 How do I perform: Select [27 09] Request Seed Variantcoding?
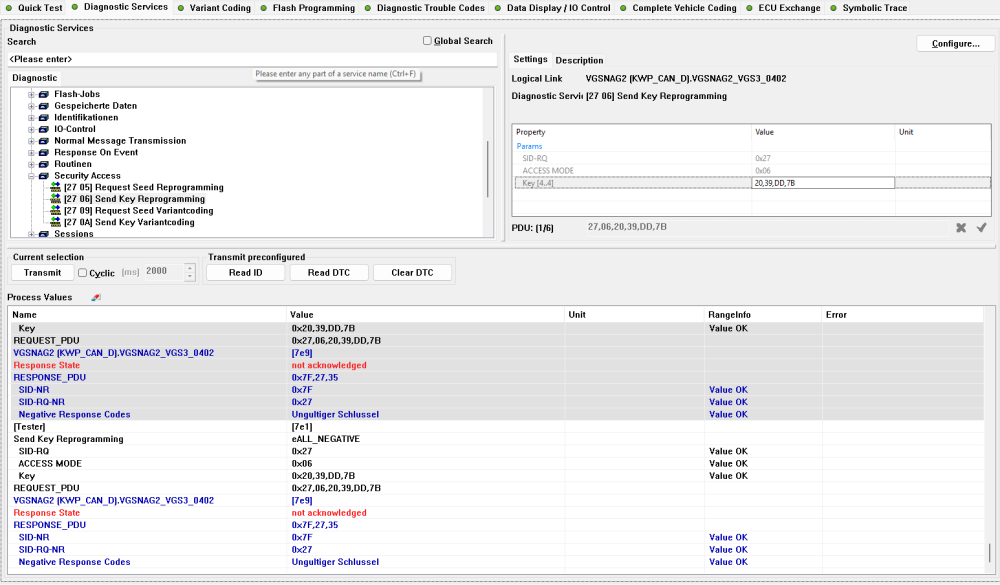(x=138, y=211)
